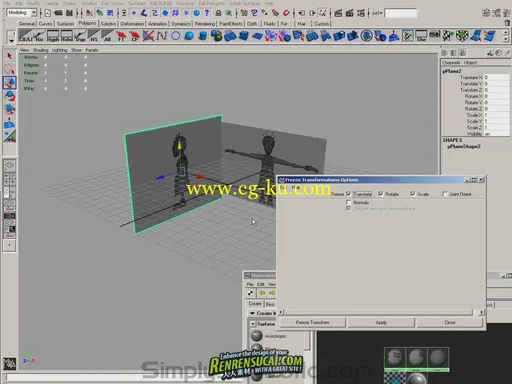Click the HS shelf button
This screenshot has width=512, height=384.
click(x=94, y=35)
